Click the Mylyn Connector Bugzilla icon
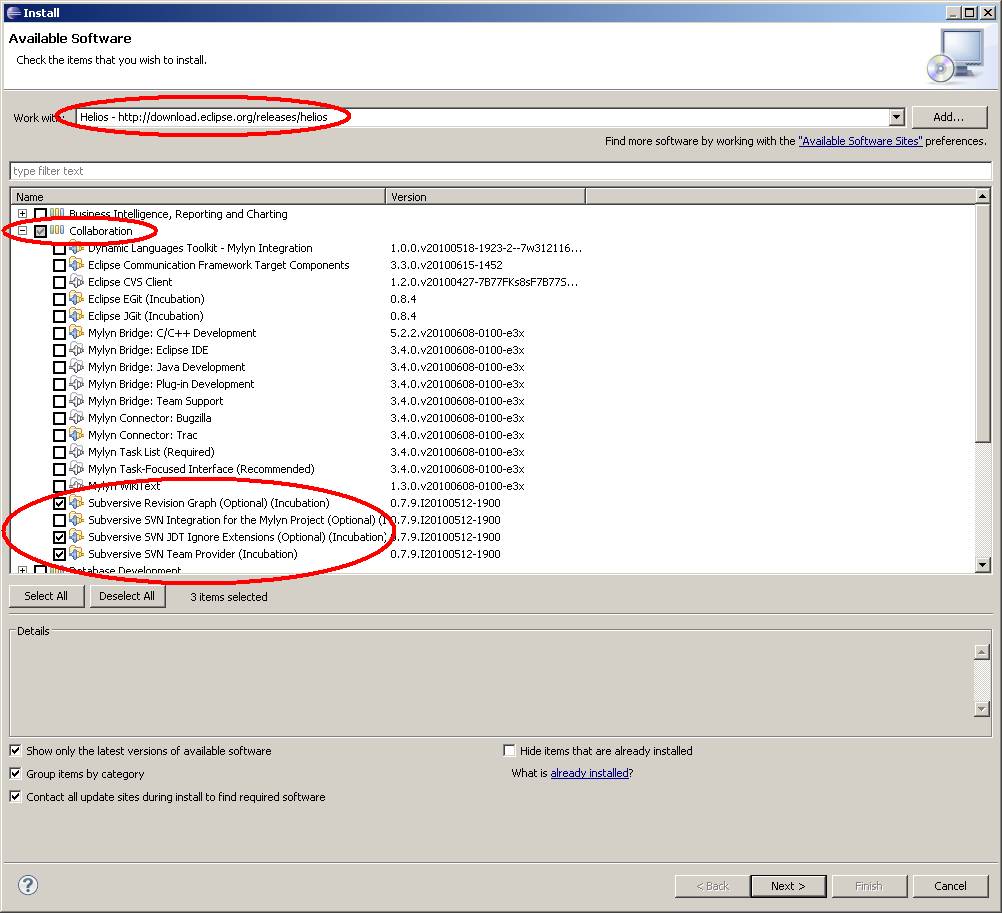The width and height of the screenshot is (1002, 913). 77,418
